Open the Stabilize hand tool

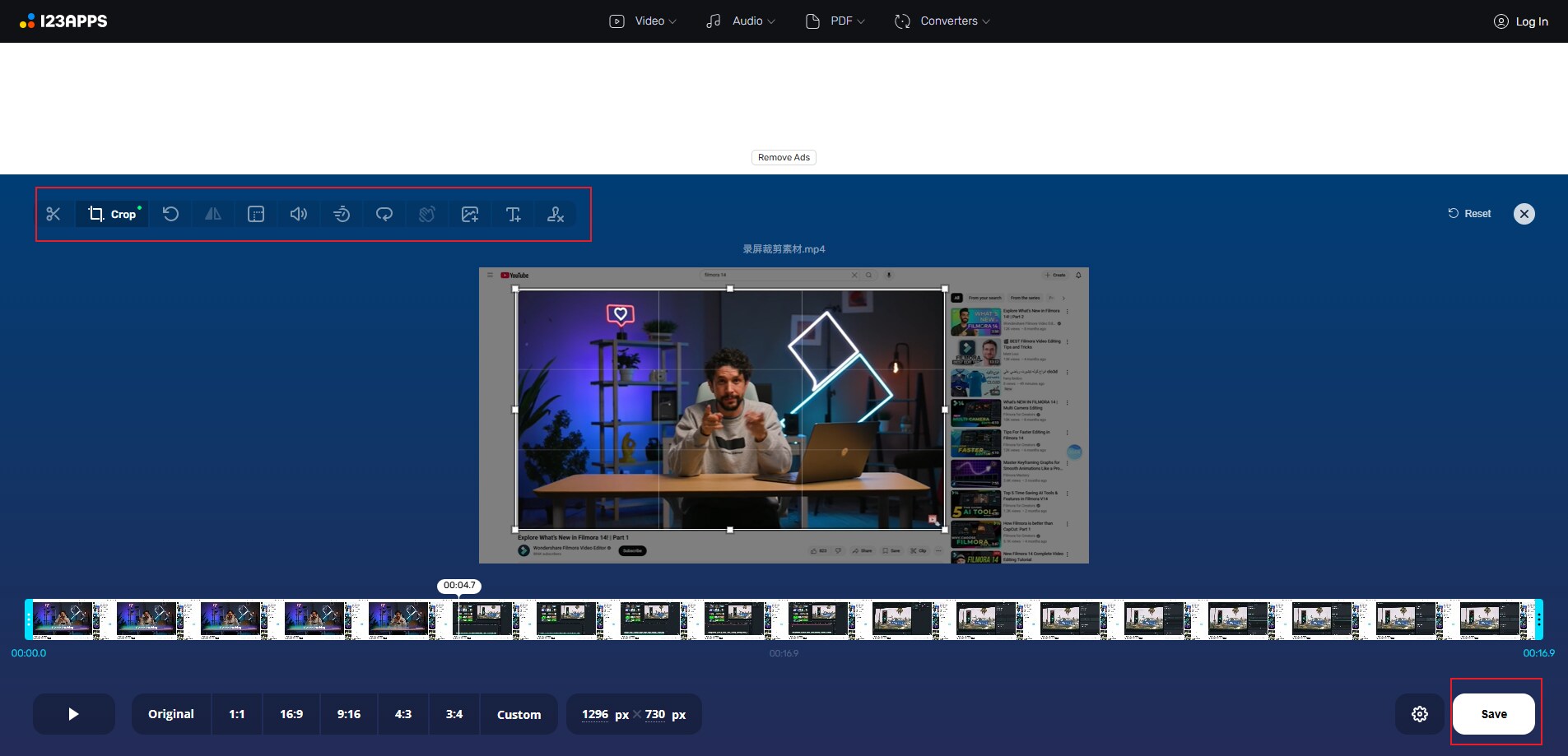tap(427, 214)
